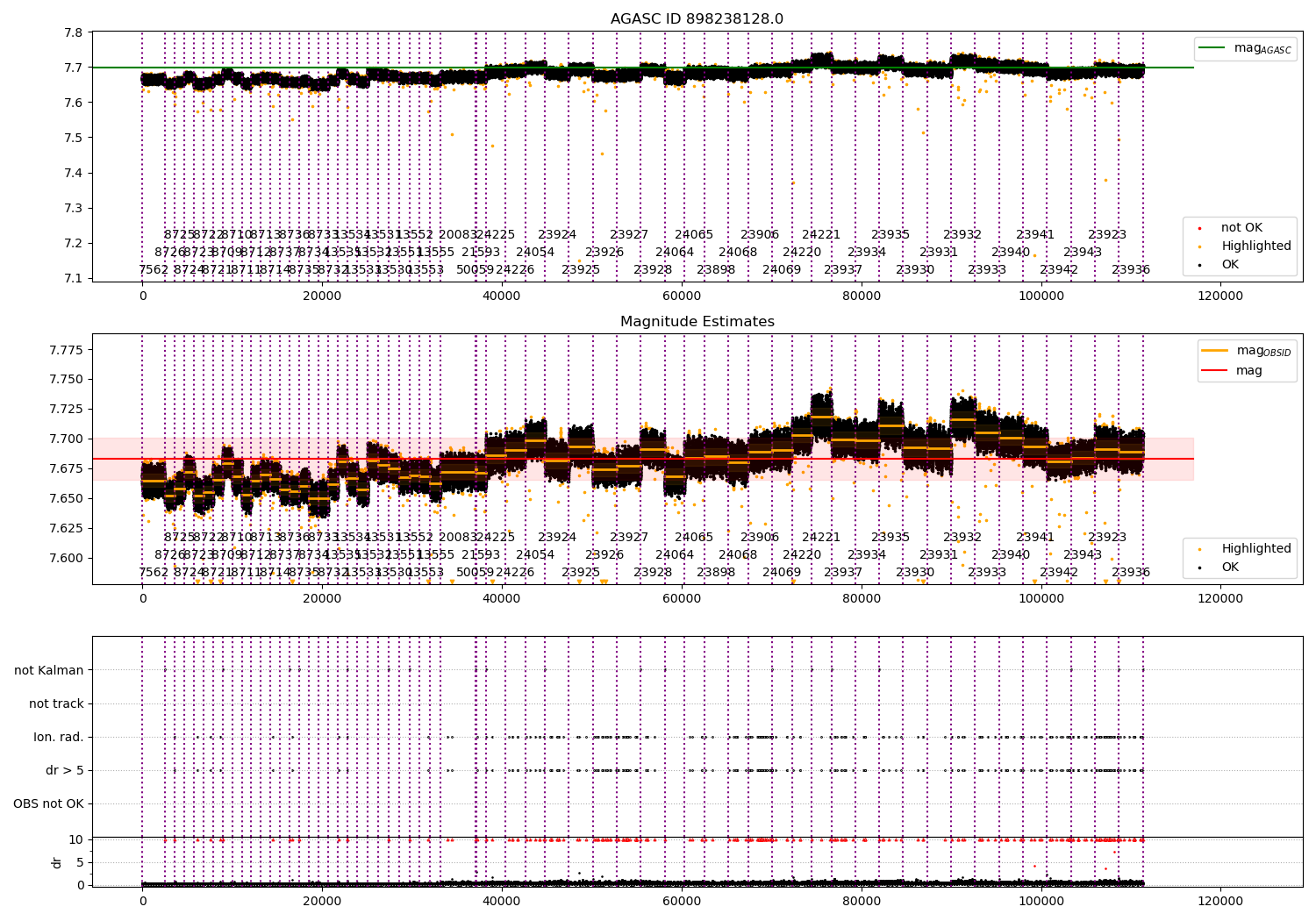This screenshot has width=1316, height=921.
Task: Select 'OK' legend entry in Magnitude Estimates panel
Action: coord(1230,567)
